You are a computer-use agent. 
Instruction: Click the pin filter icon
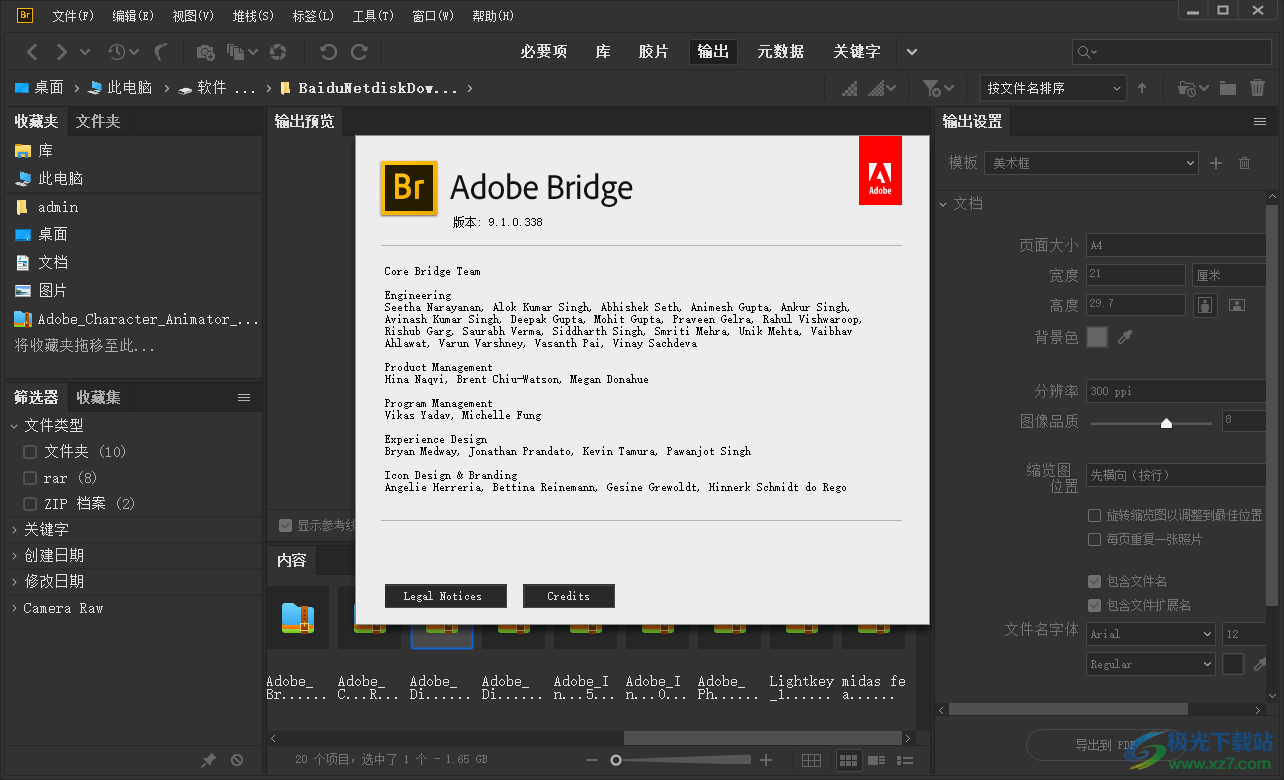point(208,760)
